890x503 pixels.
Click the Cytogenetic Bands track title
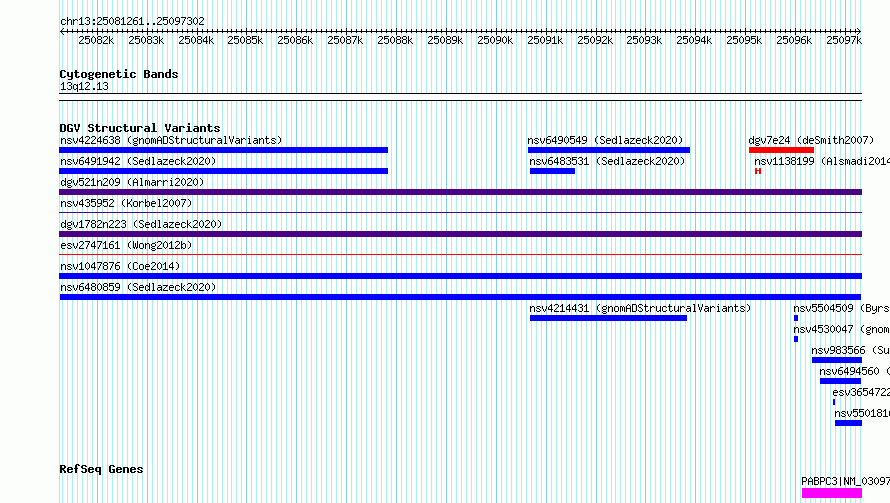(x=119, y=74)
